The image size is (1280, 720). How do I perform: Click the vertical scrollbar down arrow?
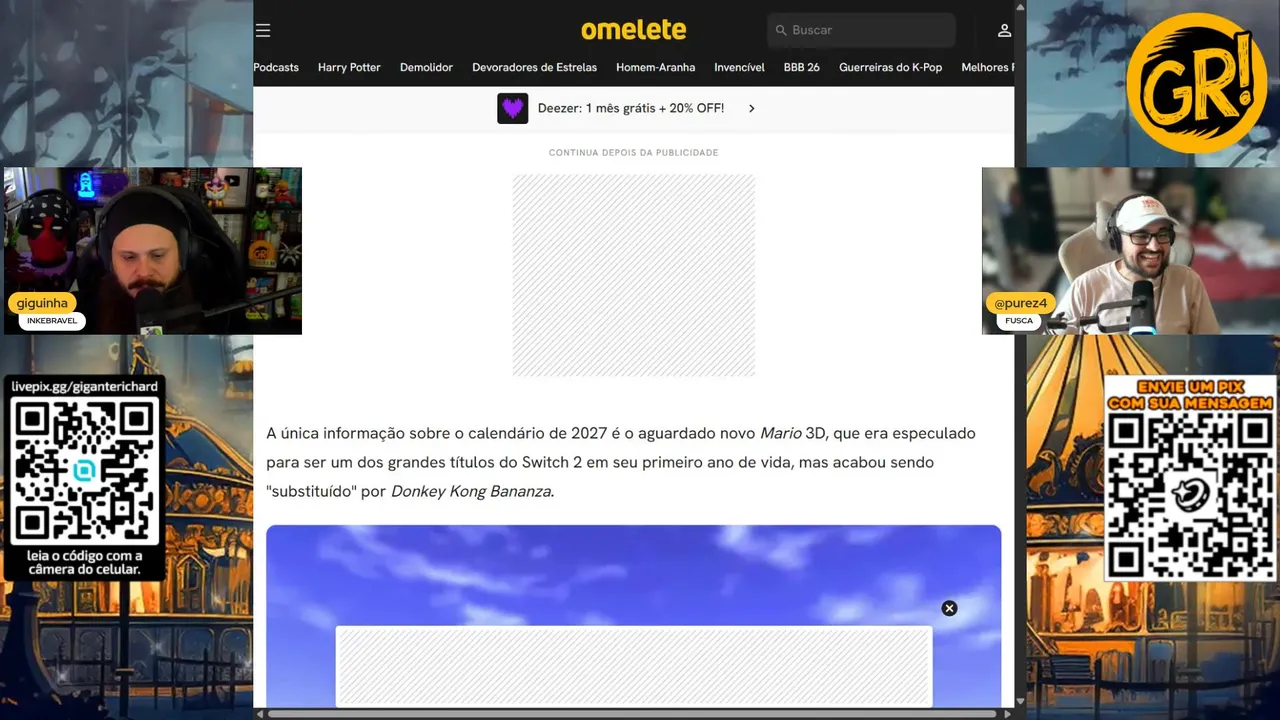point(1020,701)
